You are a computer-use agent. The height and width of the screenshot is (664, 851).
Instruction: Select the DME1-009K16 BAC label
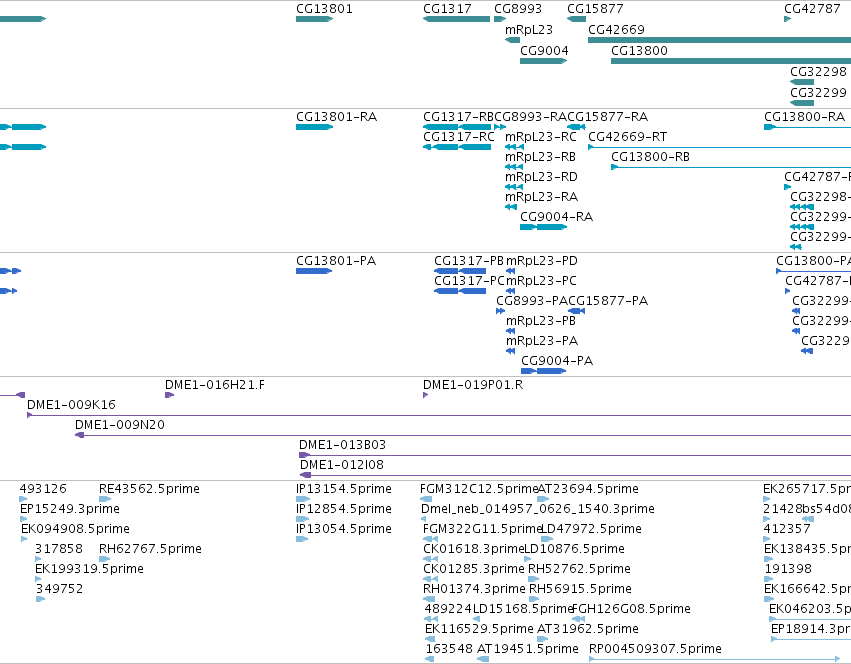coord(71,405)
